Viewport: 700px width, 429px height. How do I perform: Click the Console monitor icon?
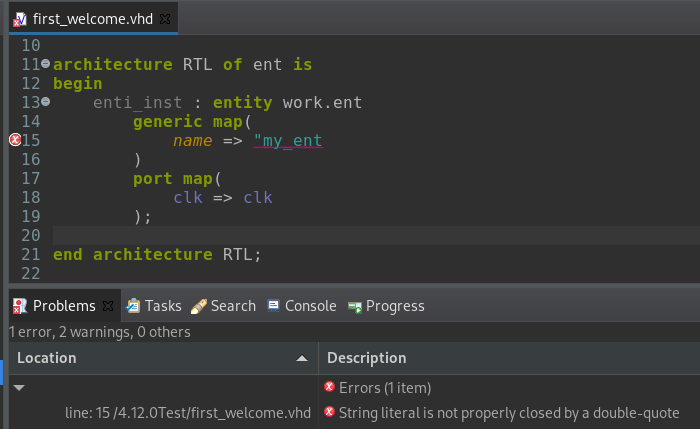point(273,306)
